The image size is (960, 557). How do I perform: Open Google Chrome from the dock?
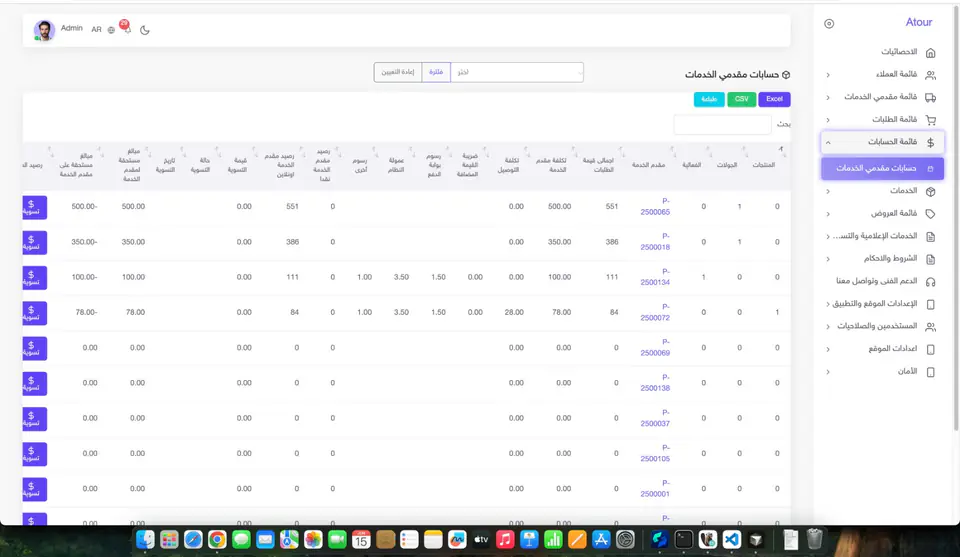pyautogui.click(x=217, y=539)
